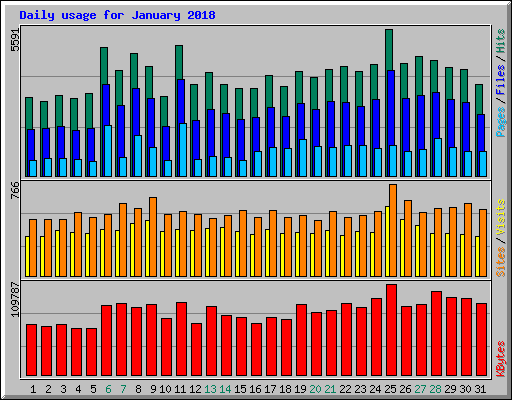Click the '109787' axis maximum label
Viewport: 512px width, 400px height.
tap(15, 299)
